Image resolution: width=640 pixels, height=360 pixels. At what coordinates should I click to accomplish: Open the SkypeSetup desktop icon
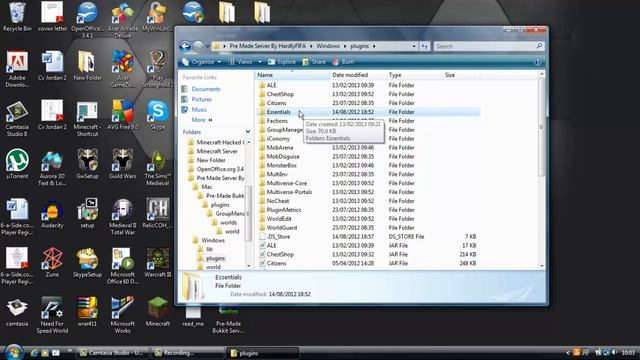click(87, 262)
